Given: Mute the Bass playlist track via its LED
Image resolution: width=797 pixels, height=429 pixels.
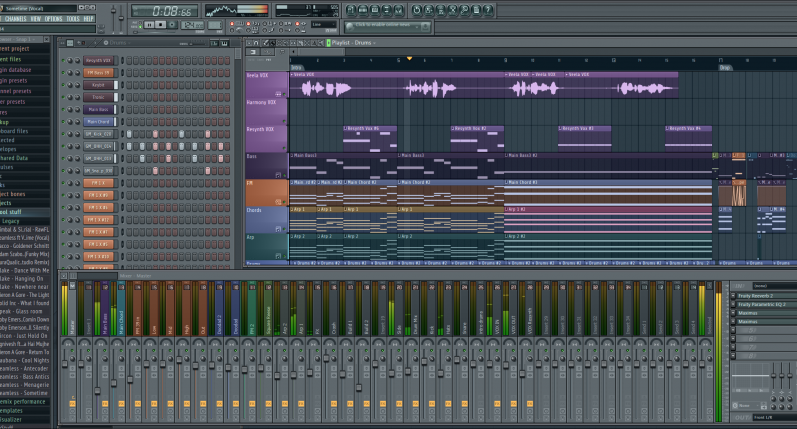Looking at the screenshot, I should tap(284, 175).
